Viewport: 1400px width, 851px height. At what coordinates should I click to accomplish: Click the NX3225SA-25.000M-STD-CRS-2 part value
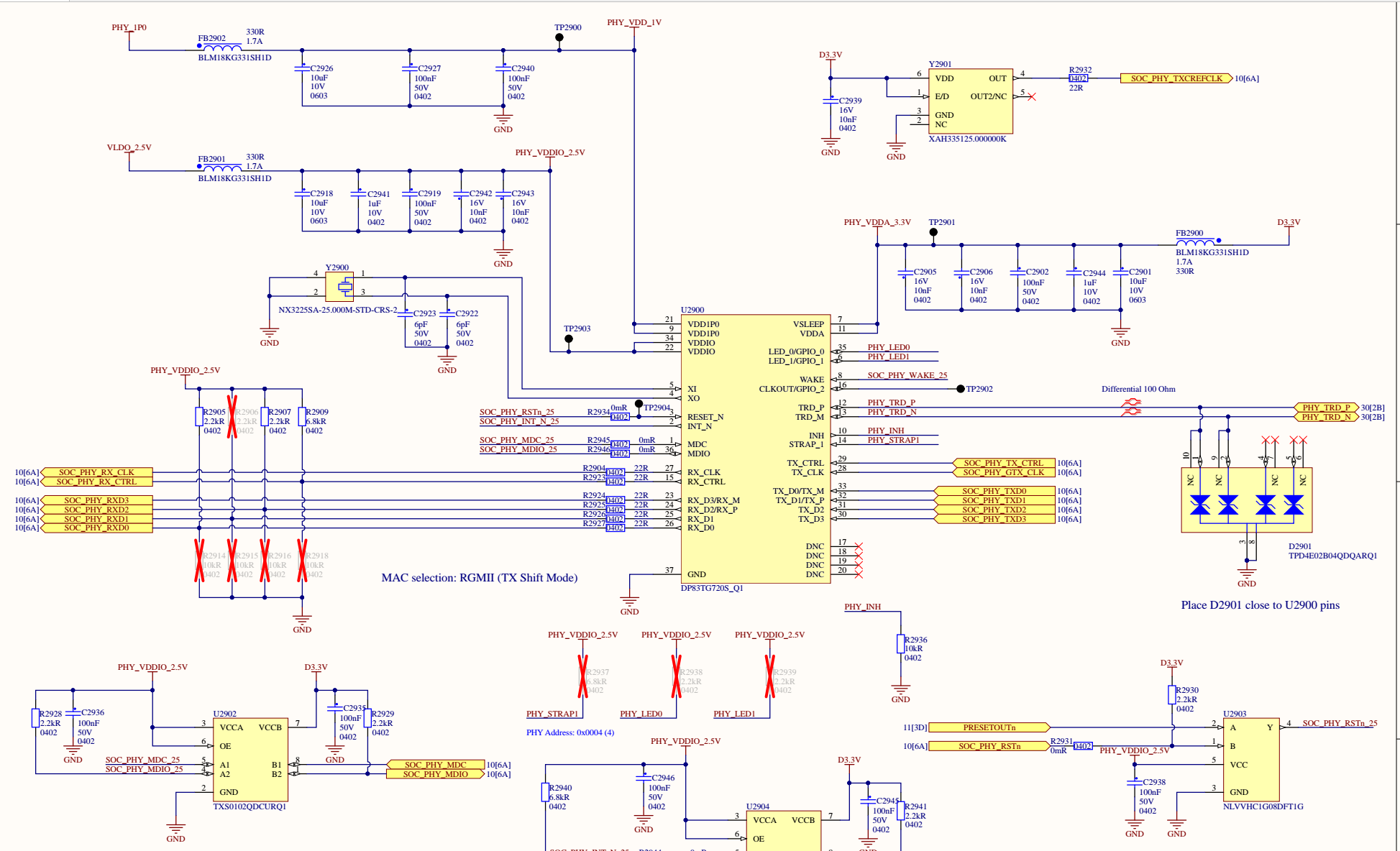pos(338,310)
